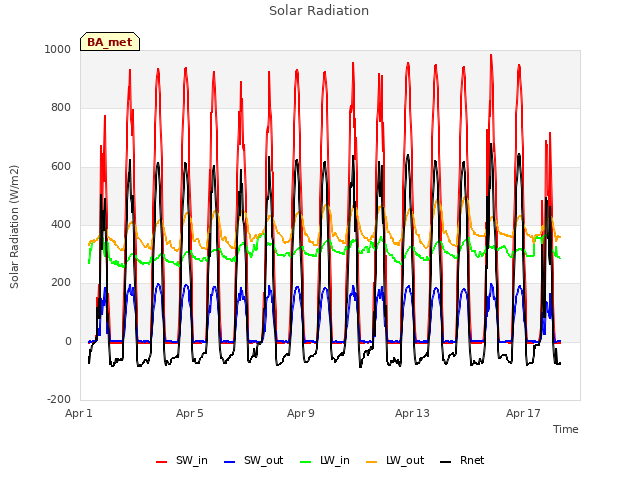The image size is (640, 480).
Task: Click the -200 y-axis tick label
Action: pyautogui.click(x=59, y=399)
